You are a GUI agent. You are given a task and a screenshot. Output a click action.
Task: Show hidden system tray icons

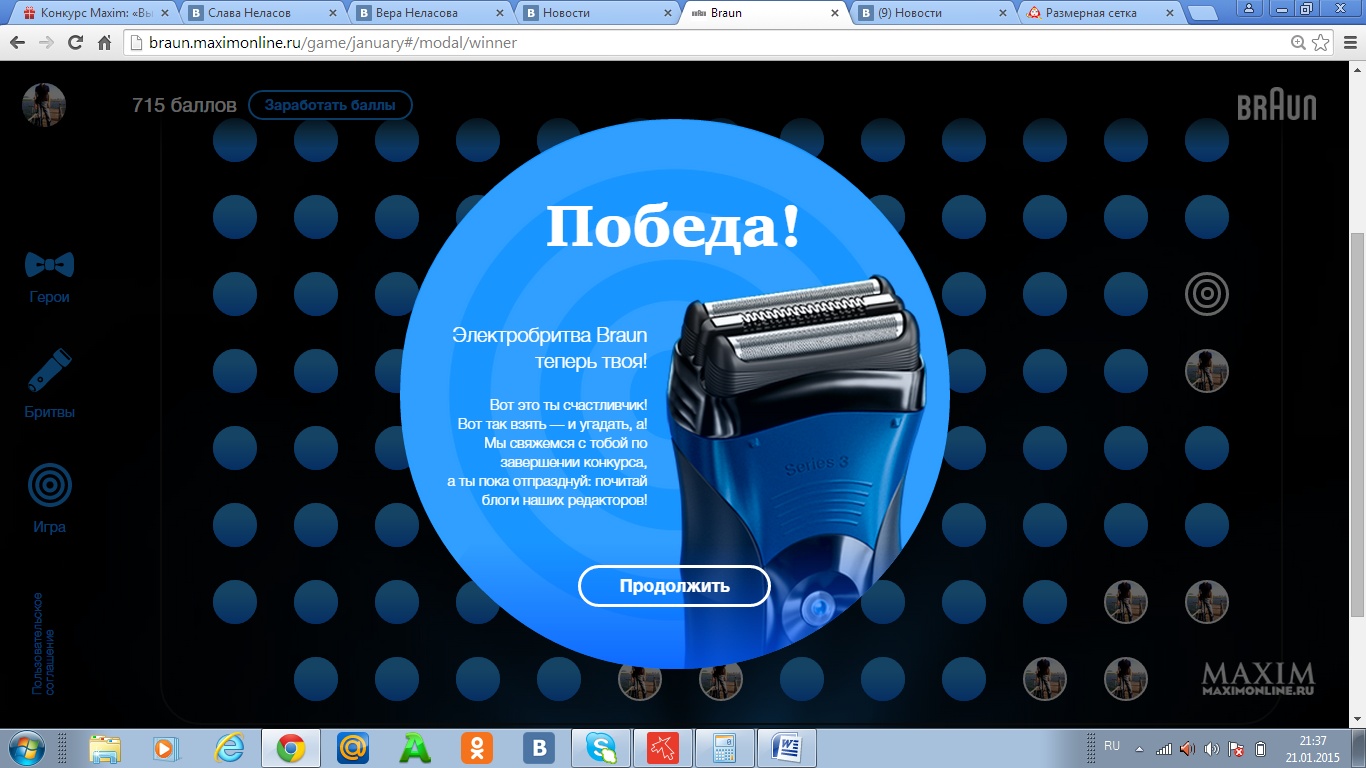[x=1138, y=748]
